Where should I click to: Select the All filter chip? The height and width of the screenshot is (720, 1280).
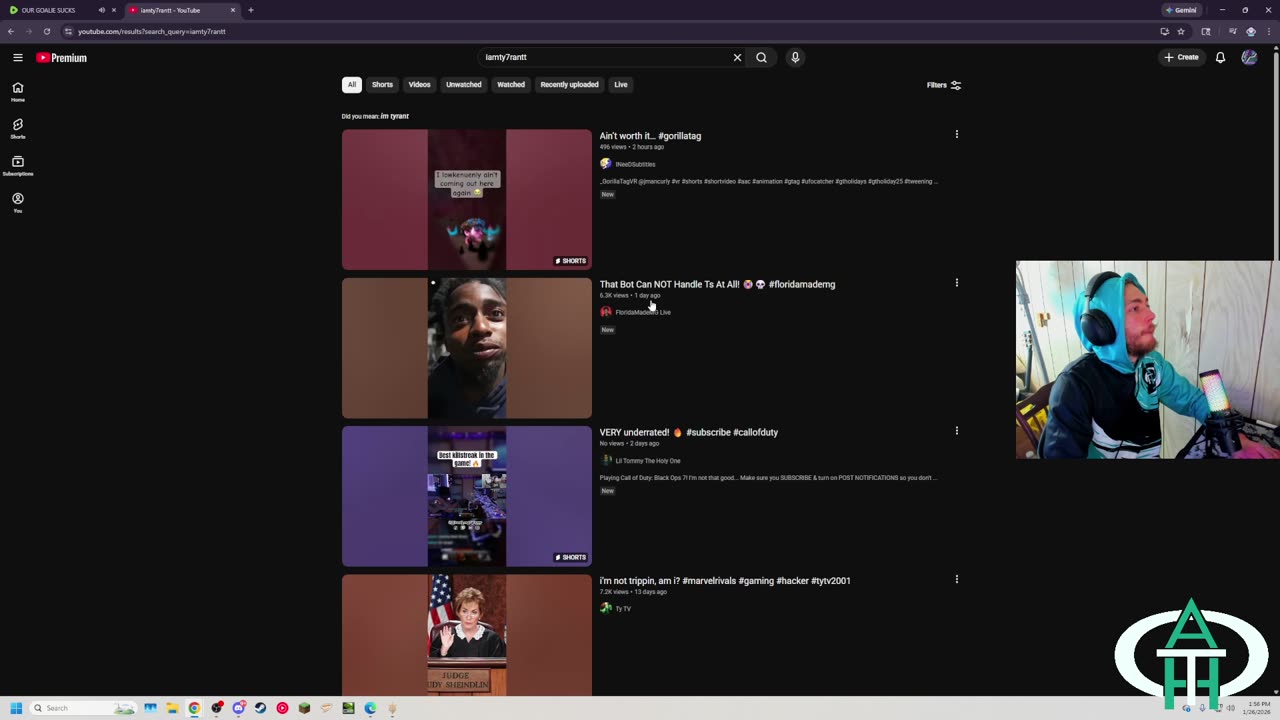351,85
